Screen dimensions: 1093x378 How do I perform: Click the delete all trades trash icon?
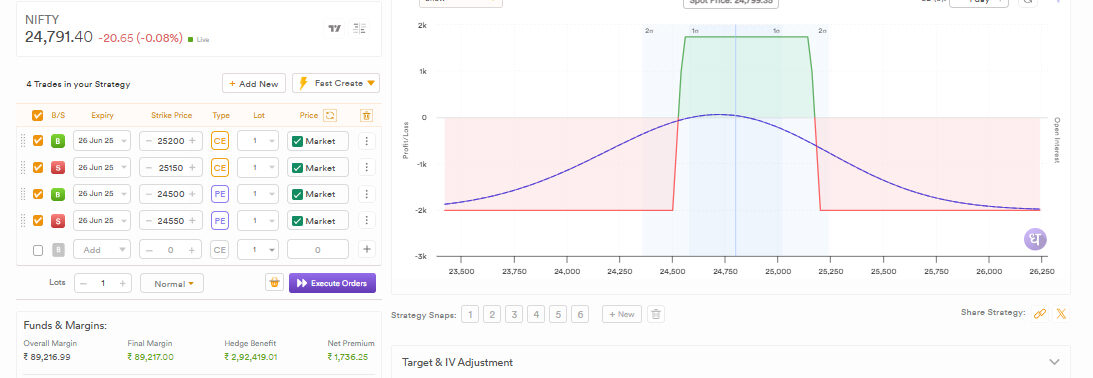367,115
